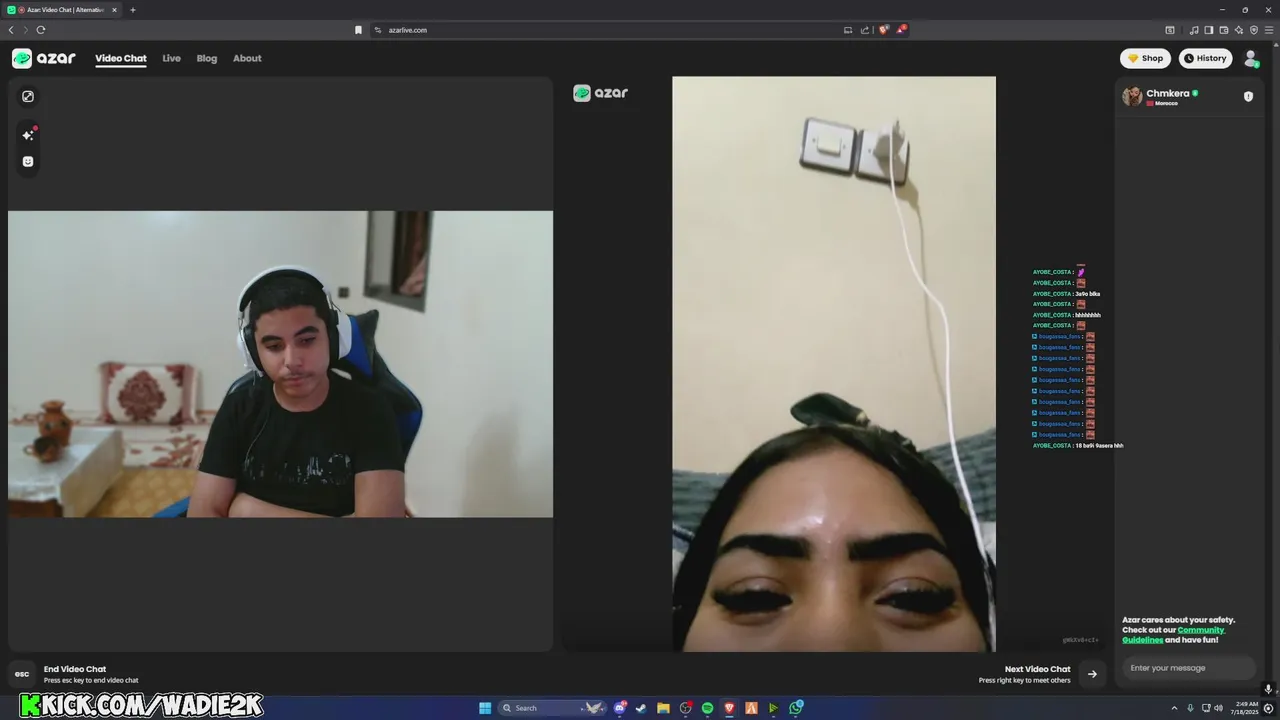The width and height of the screenshot is (1280, 720).
Task: Open the sparkle effects icon
Action: [28, 134]
